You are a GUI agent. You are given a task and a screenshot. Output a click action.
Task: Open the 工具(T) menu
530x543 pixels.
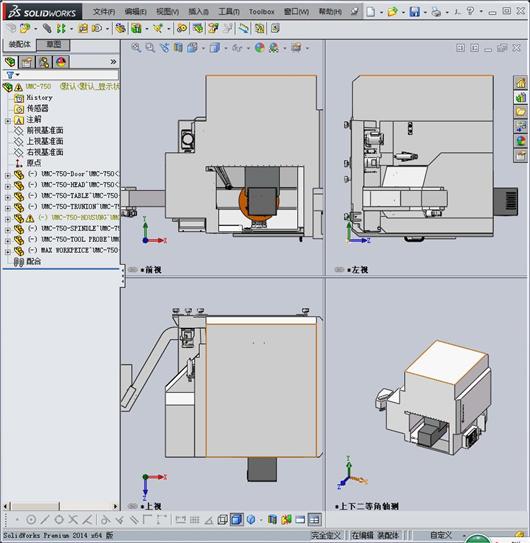pos(229,12)
